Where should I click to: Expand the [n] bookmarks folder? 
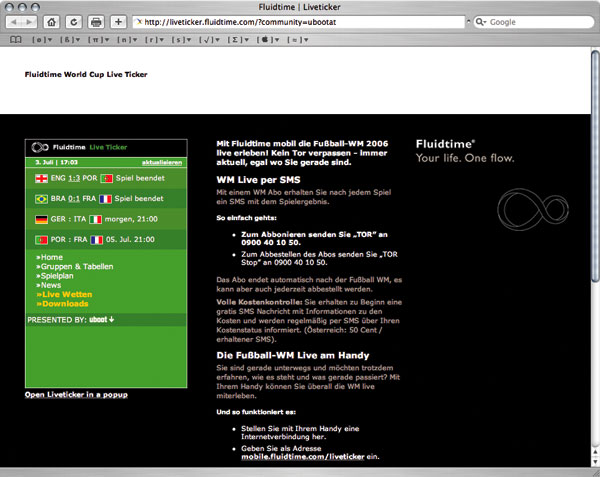[127, 40]
